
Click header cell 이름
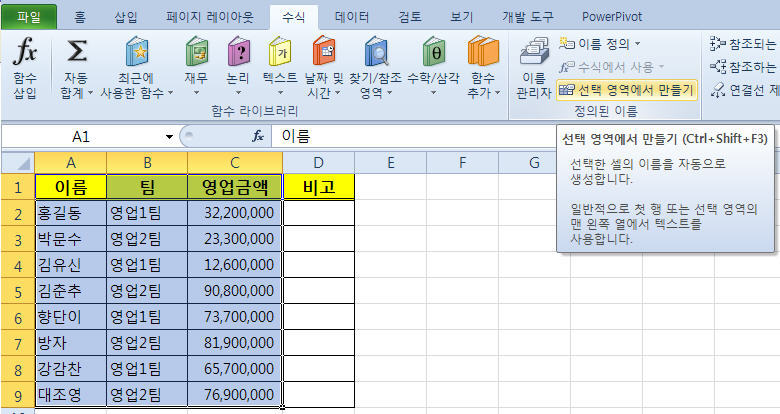pyautogui.click(x=71, y=187)
